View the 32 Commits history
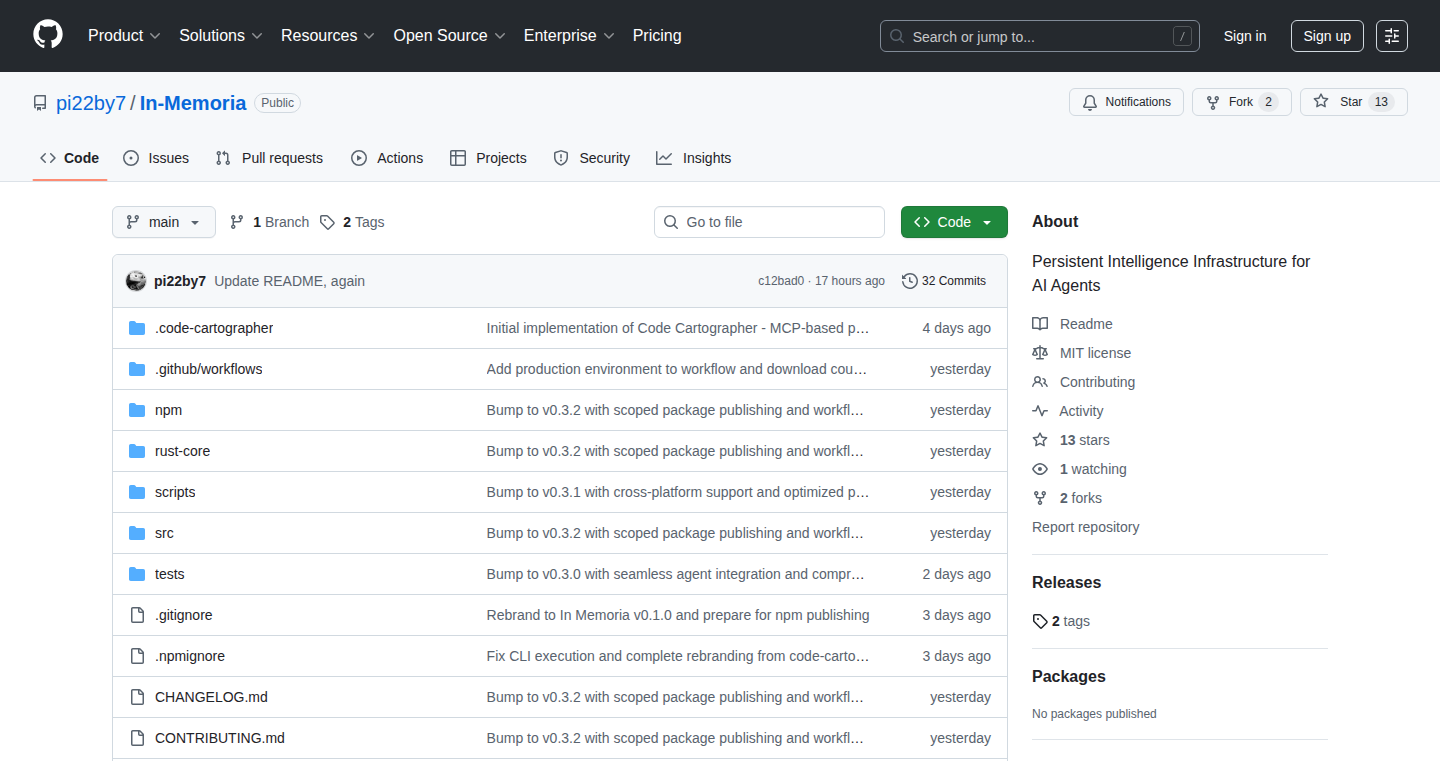The height and width of the screenshot is (761, 1440). 944,281
